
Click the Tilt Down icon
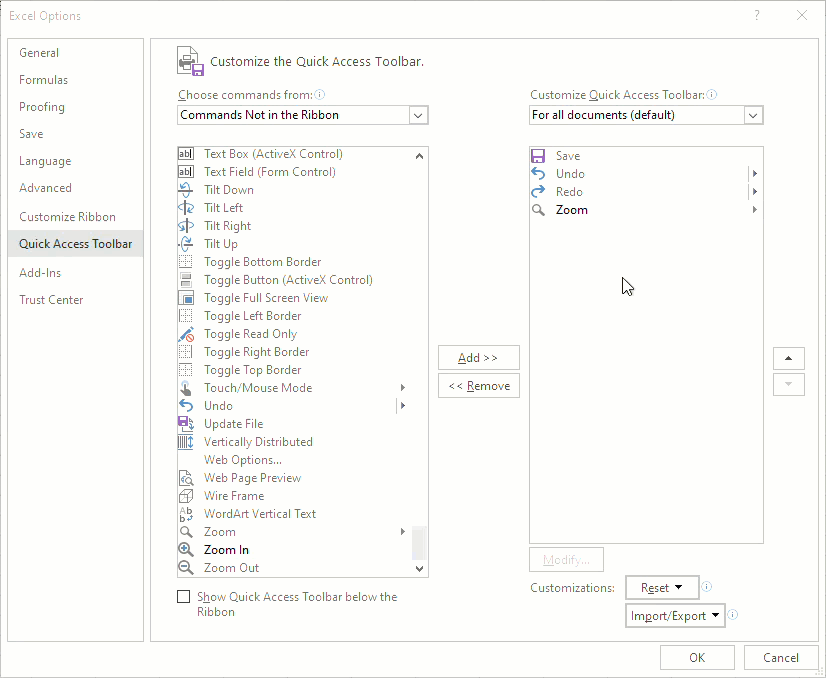pyautogui.click(x=185, y=190)
